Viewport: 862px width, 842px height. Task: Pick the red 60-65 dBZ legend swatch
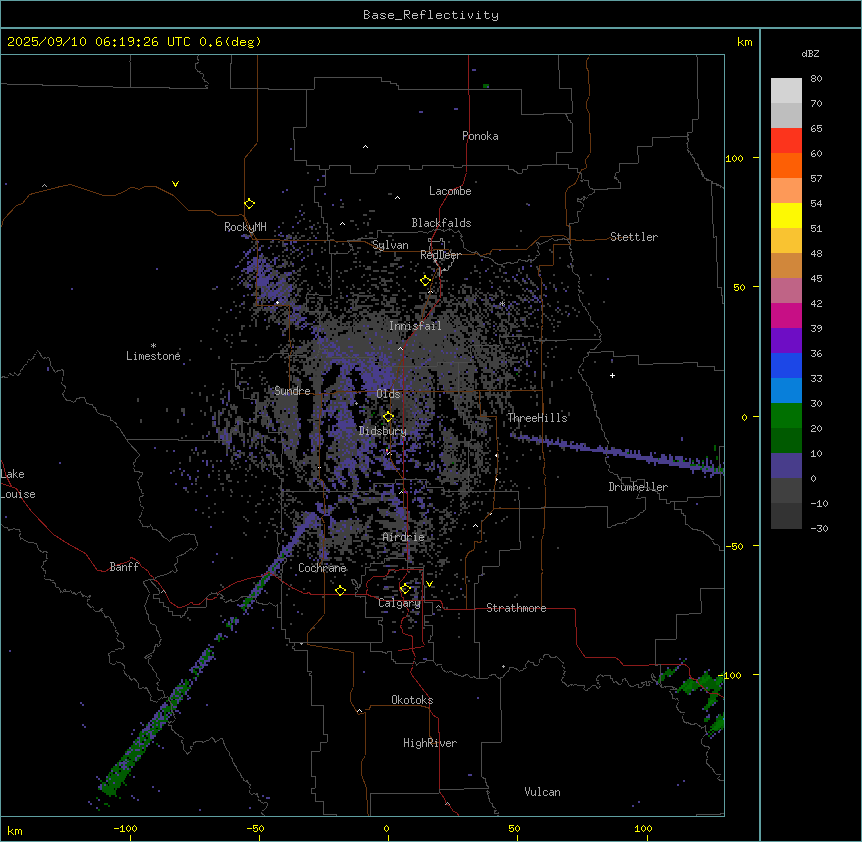pyautogui.click(x=786, y=141)
